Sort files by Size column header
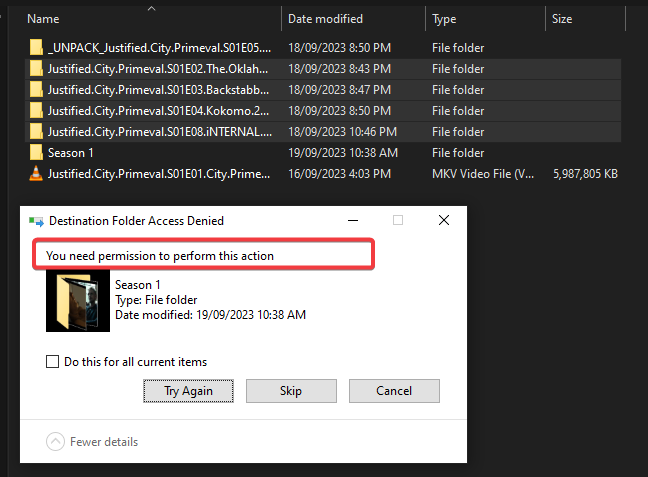This screenshot has height=477, width=648. click(562, 19)
